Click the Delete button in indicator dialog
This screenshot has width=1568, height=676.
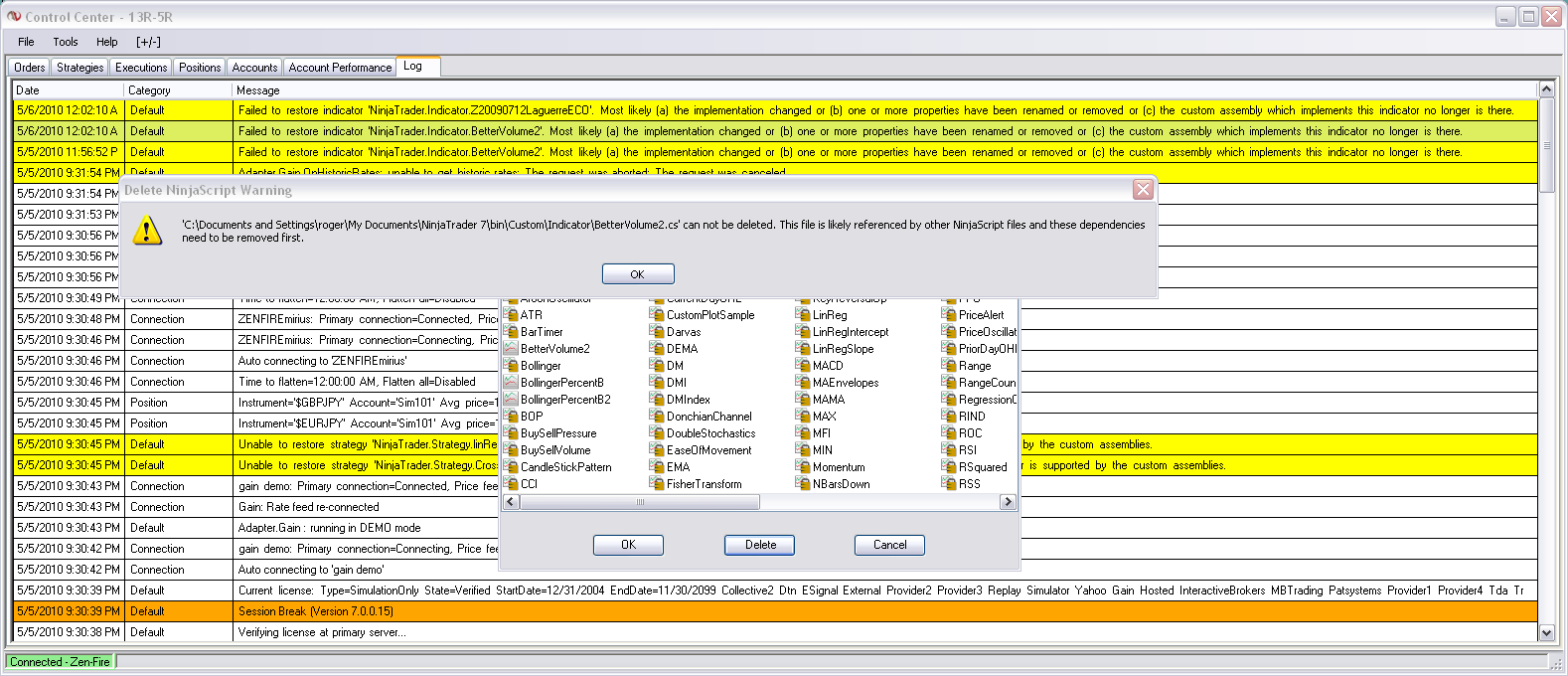coord(760,545)
